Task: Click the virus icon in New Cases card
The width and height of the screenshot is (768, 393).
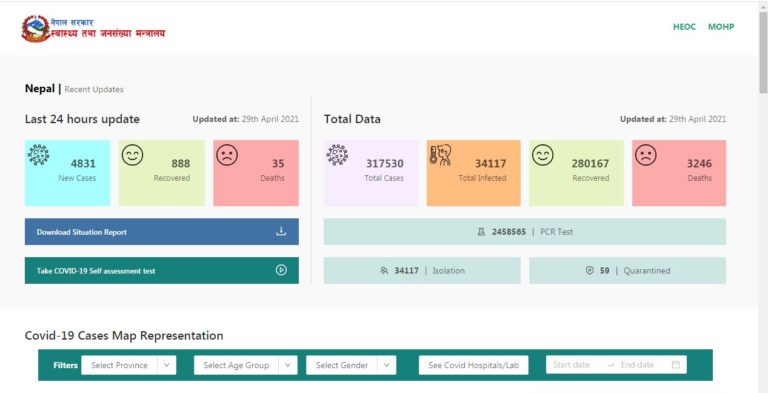Action: click(x=39, y=155)
